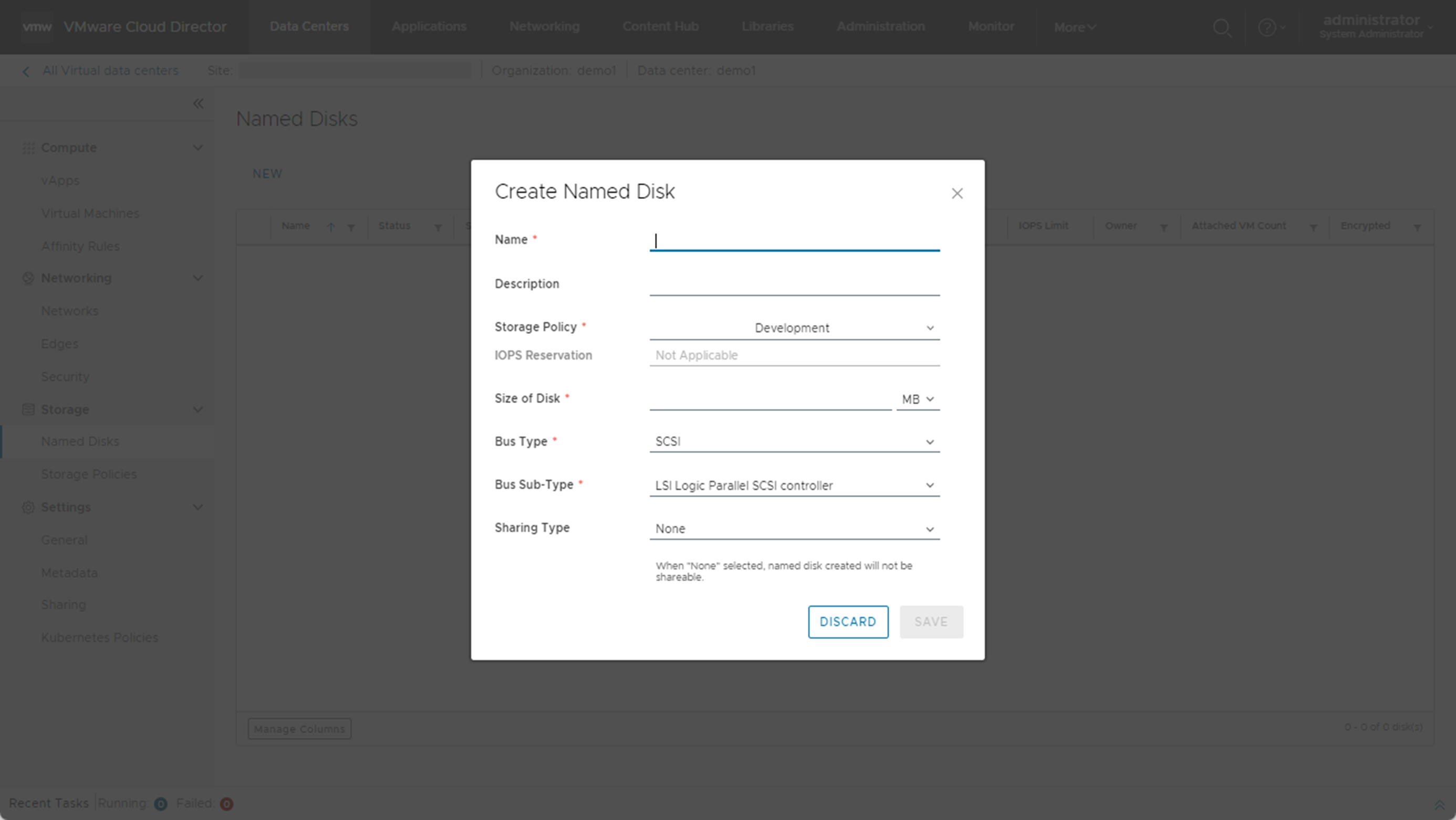Image resolution: width=1456 pixels, height=820 pixels.
Task: Click the Settings section icon in sidebar
Action: [x=28, y=507]
